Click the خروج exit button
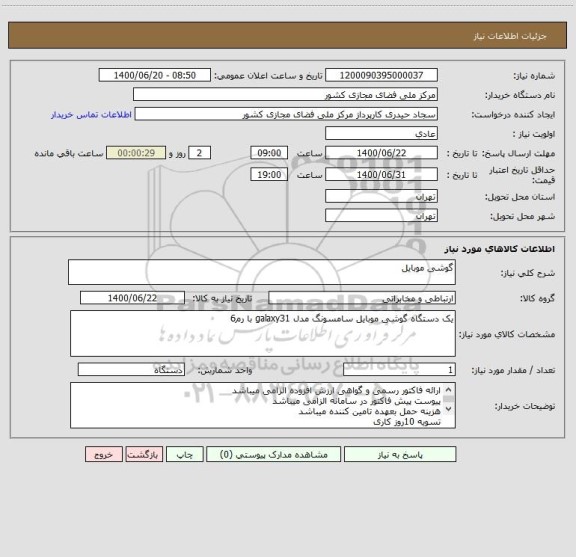The width and height of the screenshot is (576, 557). tap(104, 454)
